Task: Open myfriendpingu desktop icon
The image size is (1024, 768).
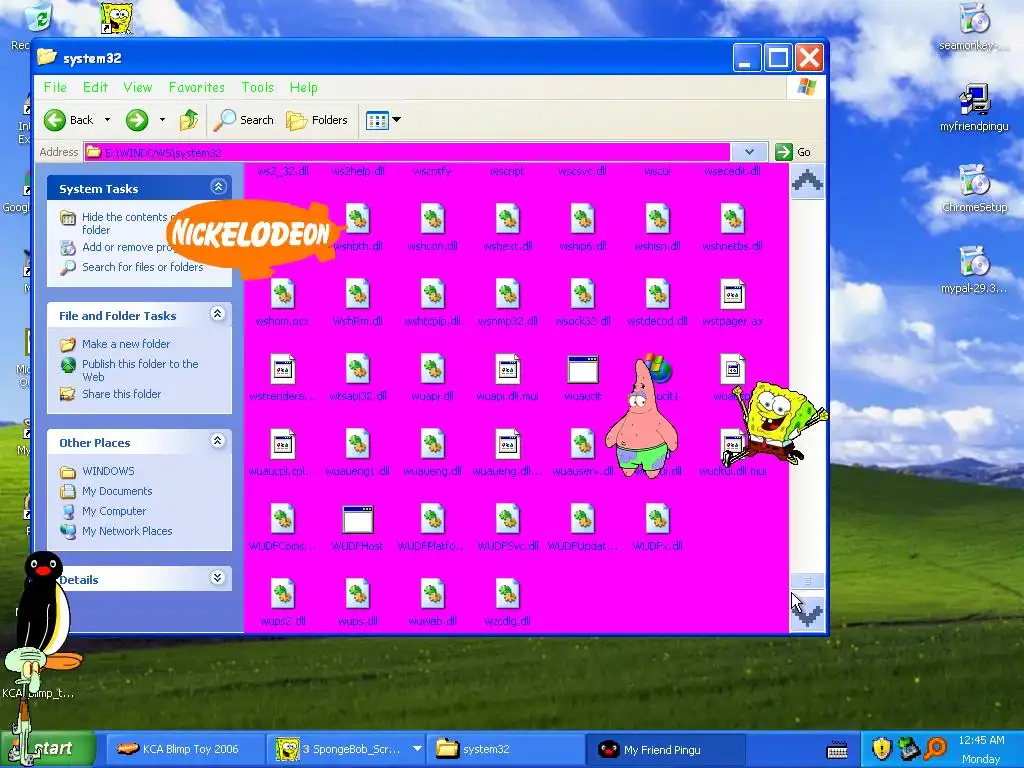Action: (x=974, y=108)
